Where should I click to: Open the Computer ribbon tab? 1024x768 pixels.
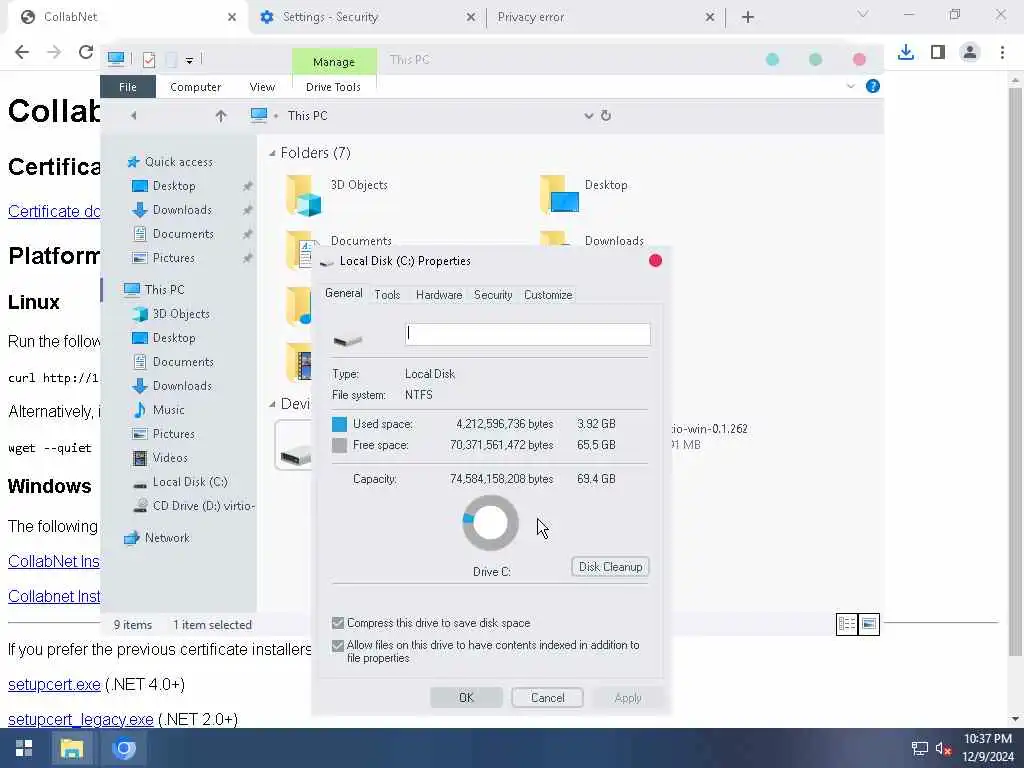(195, 87)
